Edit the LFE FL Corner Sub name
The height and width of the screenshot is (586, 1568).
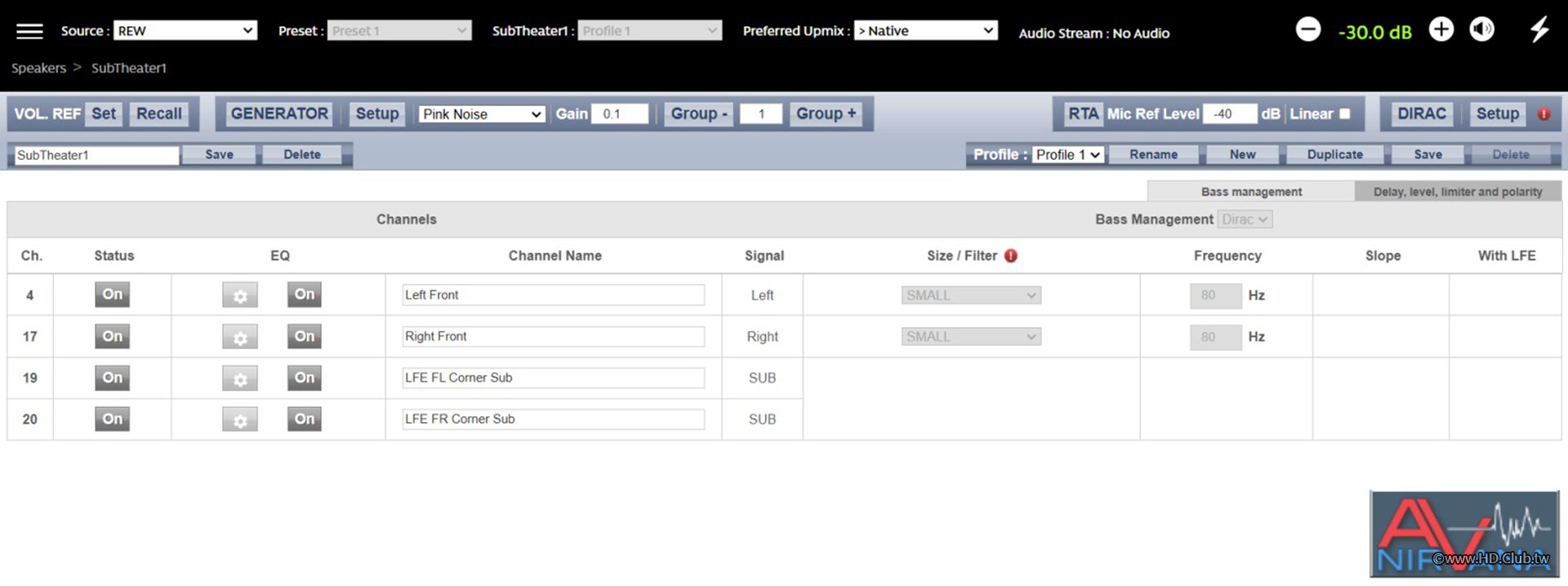(x=554, y=378)
